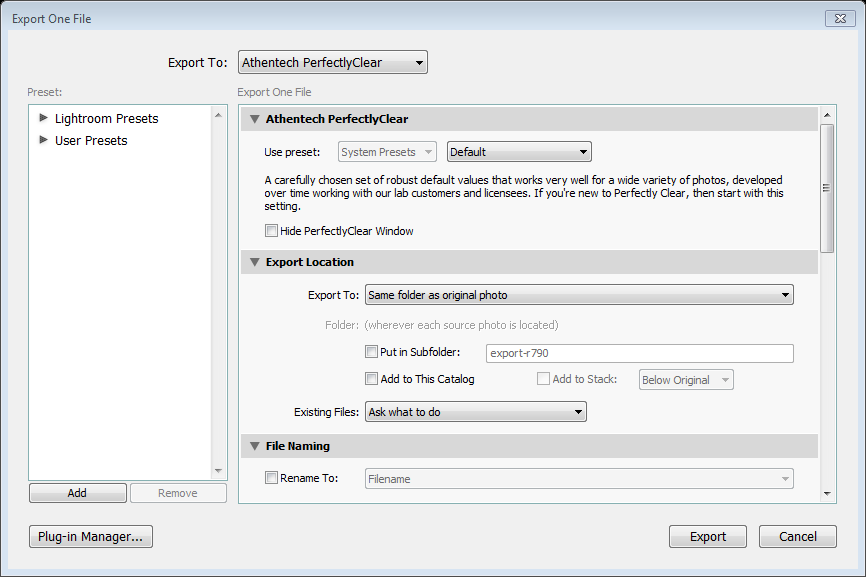Enable the Rename To checkbox
866x577 pixels.
pyautogui.click(x=272, y=478)
